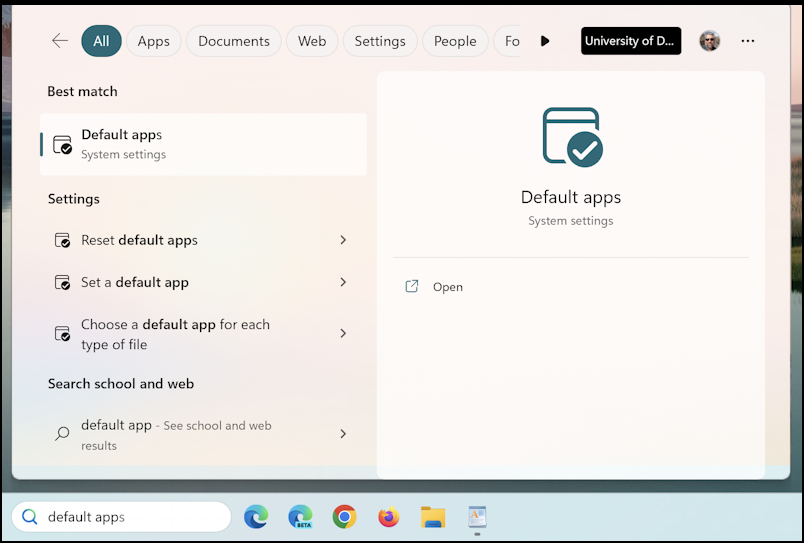The height and width of the screenshot is (543, 804).
Task: Switch to the People filter tab
Action: pos(455,41)
